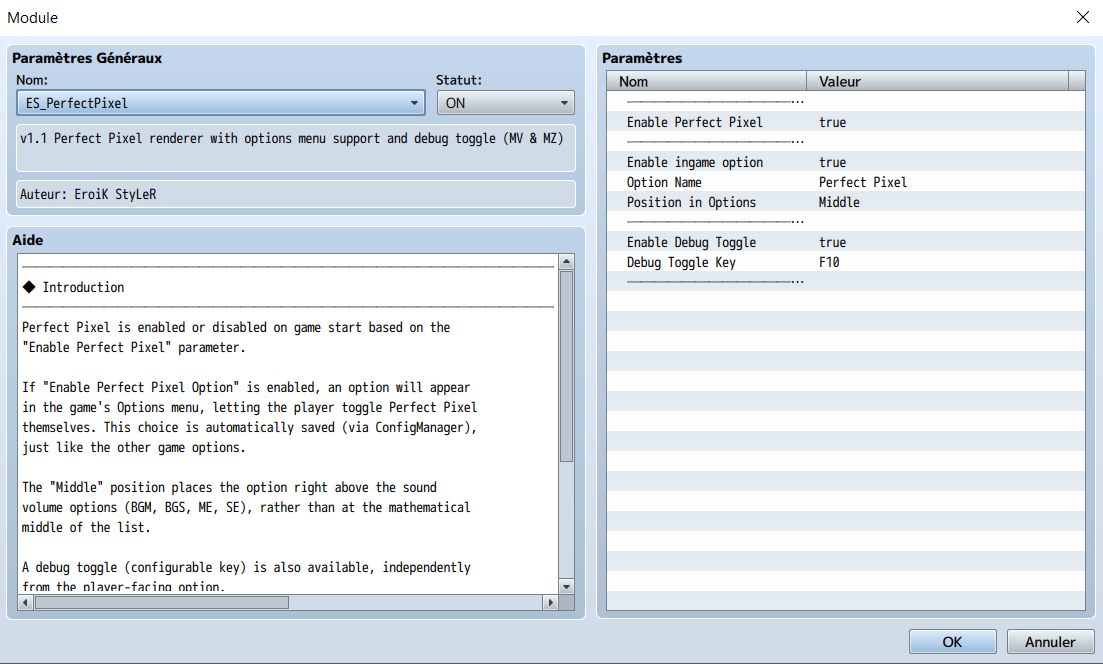Click the Aide scroll down arrow
This screenshot has height=664, width=1103.
coord(566,587)
